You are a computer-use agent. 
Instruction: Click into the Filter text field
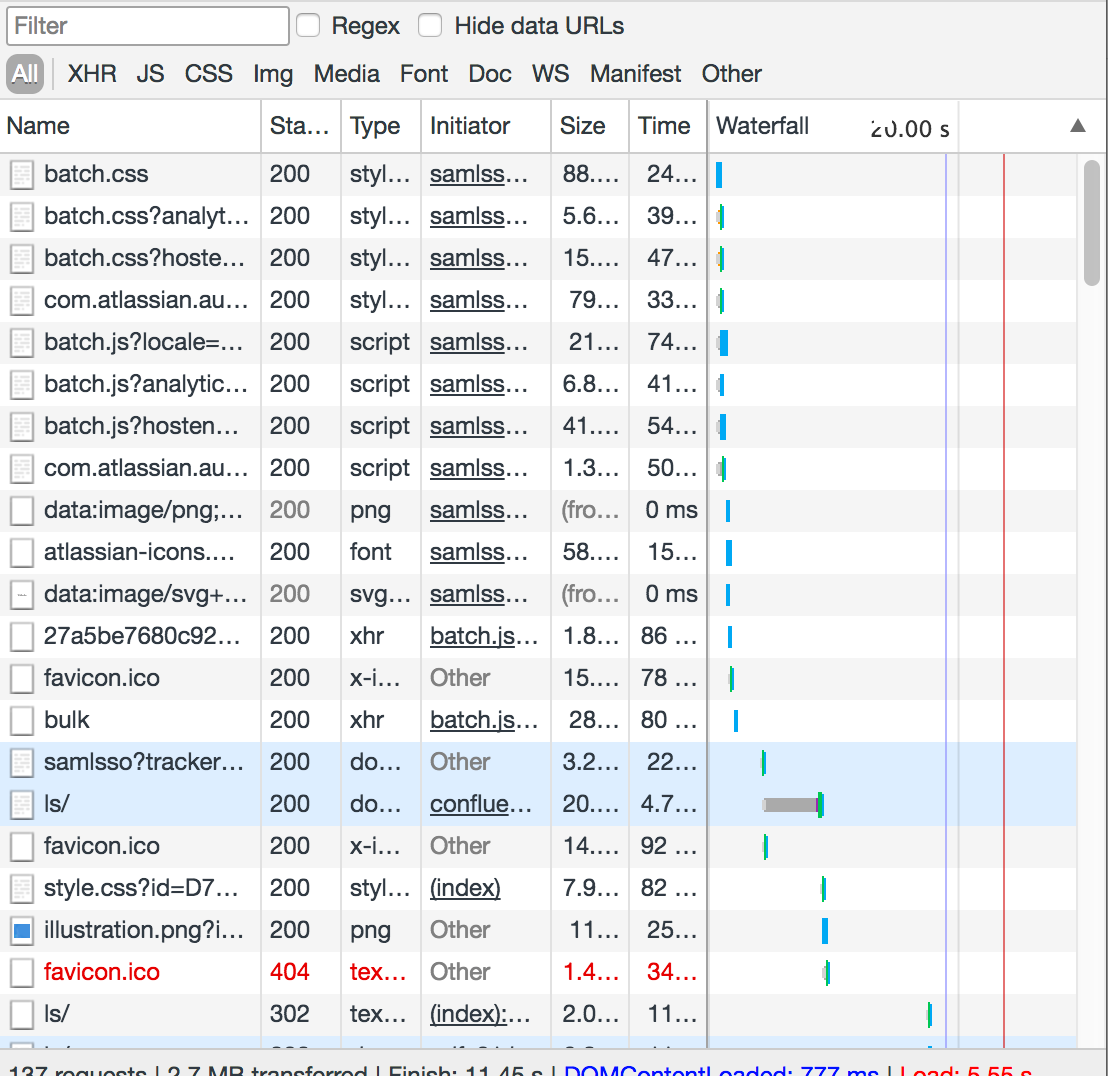point(148,26)
